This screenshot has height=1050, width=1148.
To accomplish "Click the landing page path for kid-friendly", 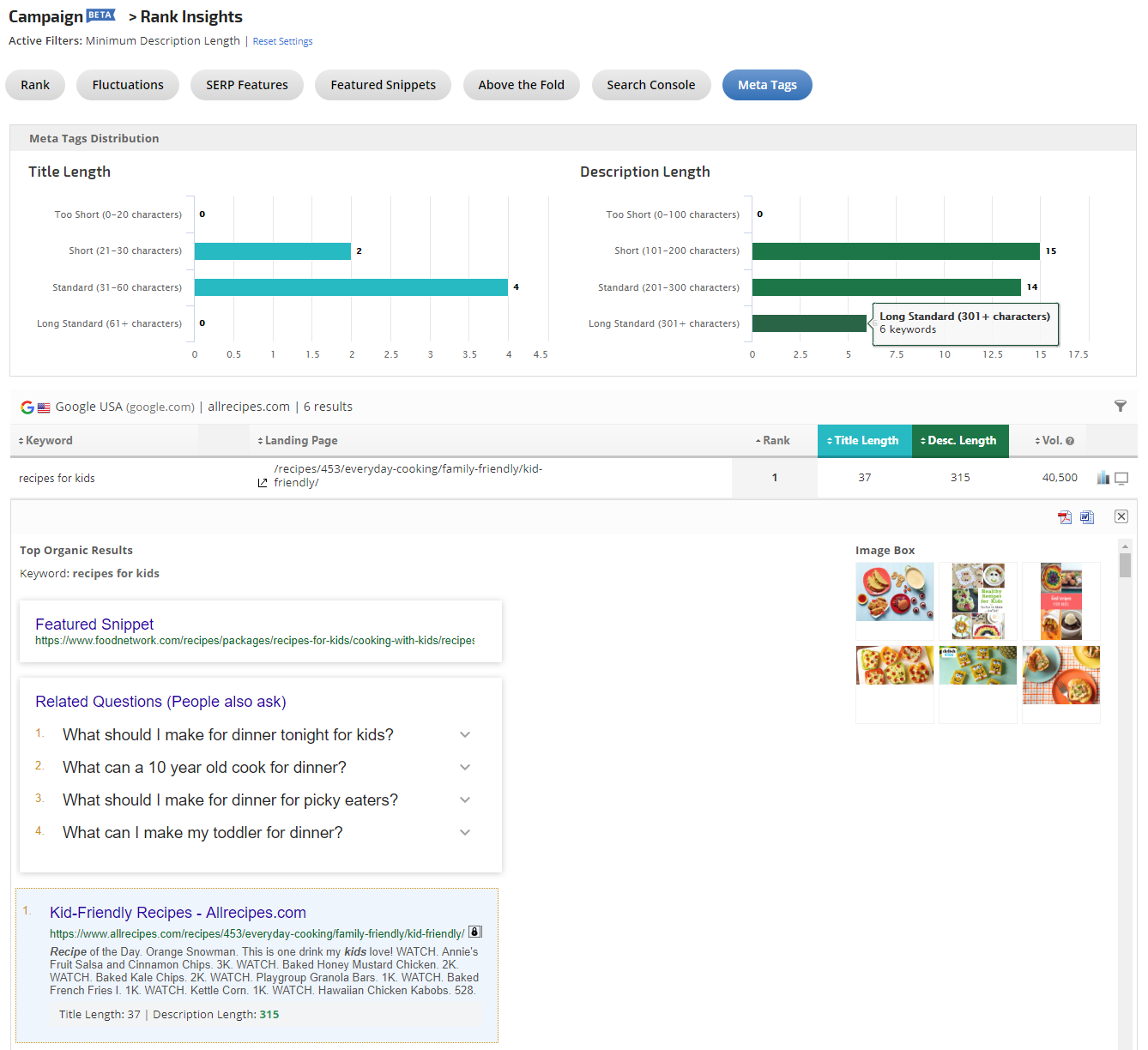I will tap(408, 476).
